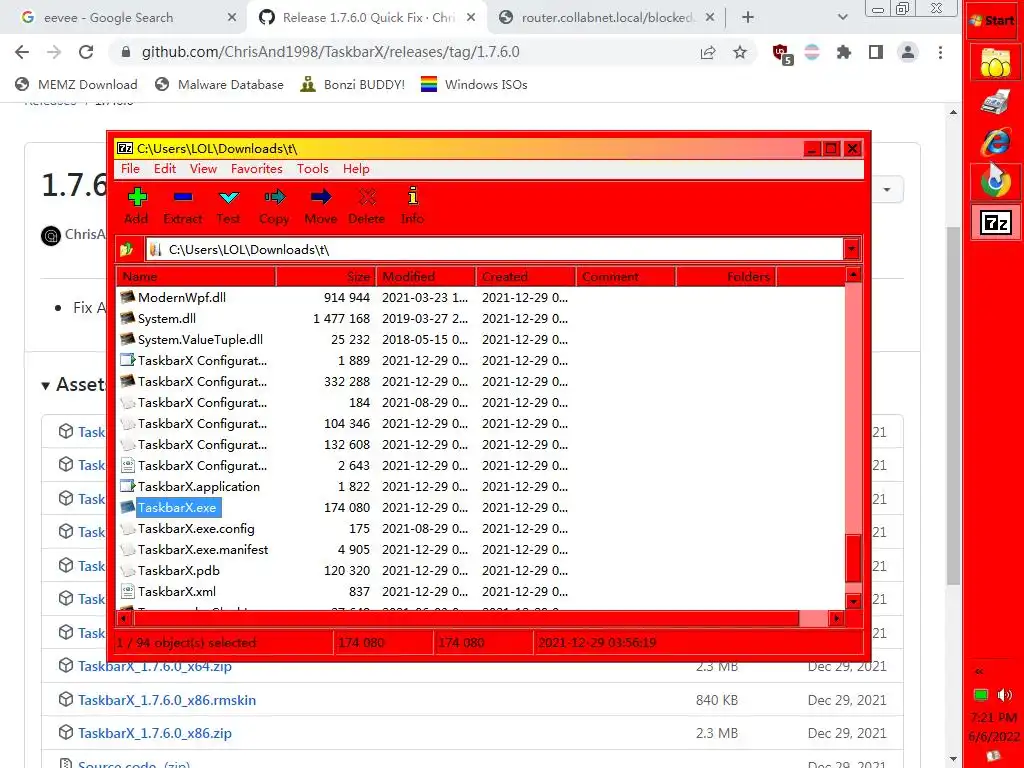Viewport: 1024px width, 768px height.
Task: Select TaskbarX.exe.config file
Action: click(196, 528)
